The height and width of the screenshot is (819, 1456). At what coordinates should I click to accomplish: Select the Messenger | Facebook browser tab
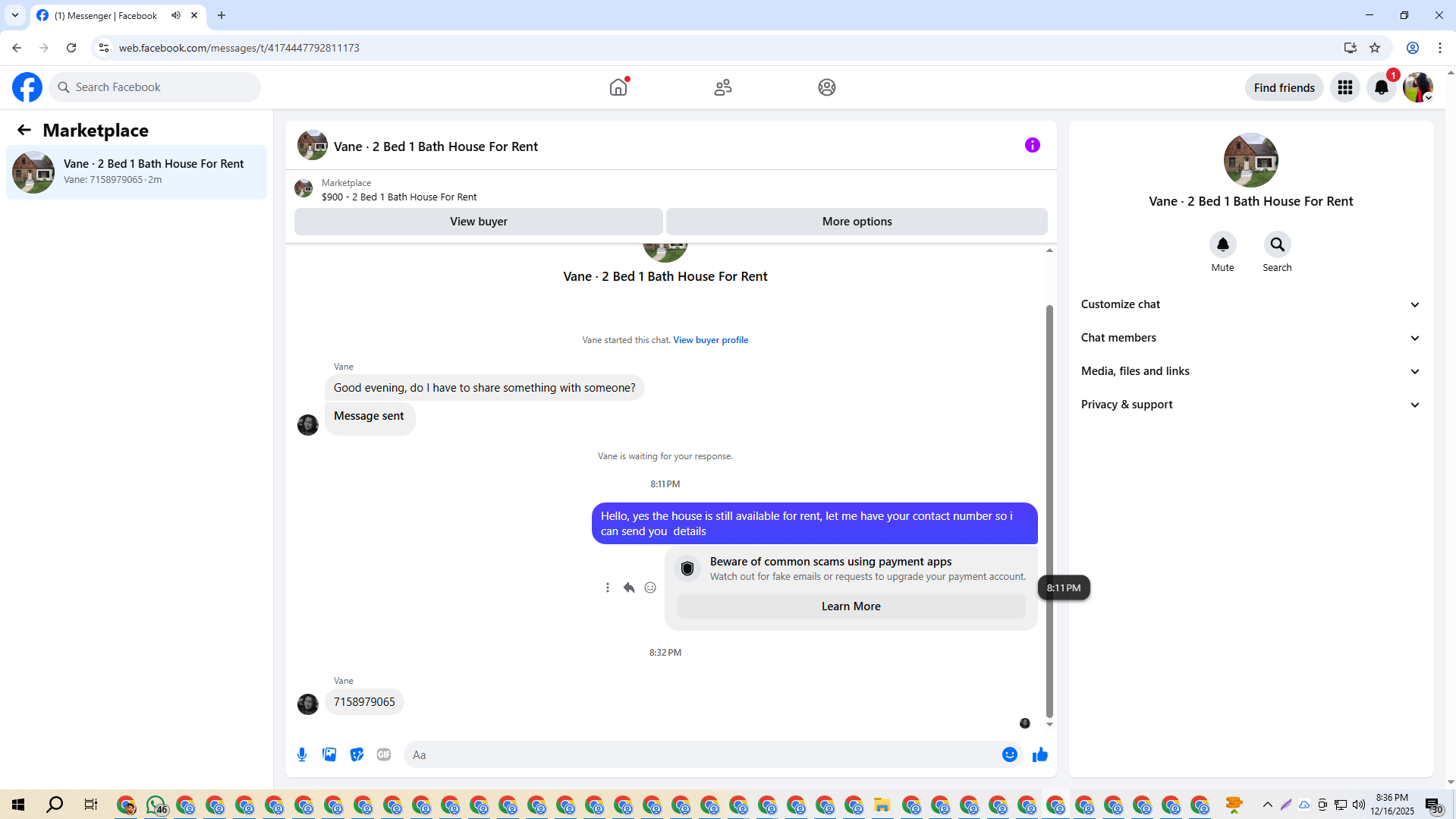pos(118,15)
